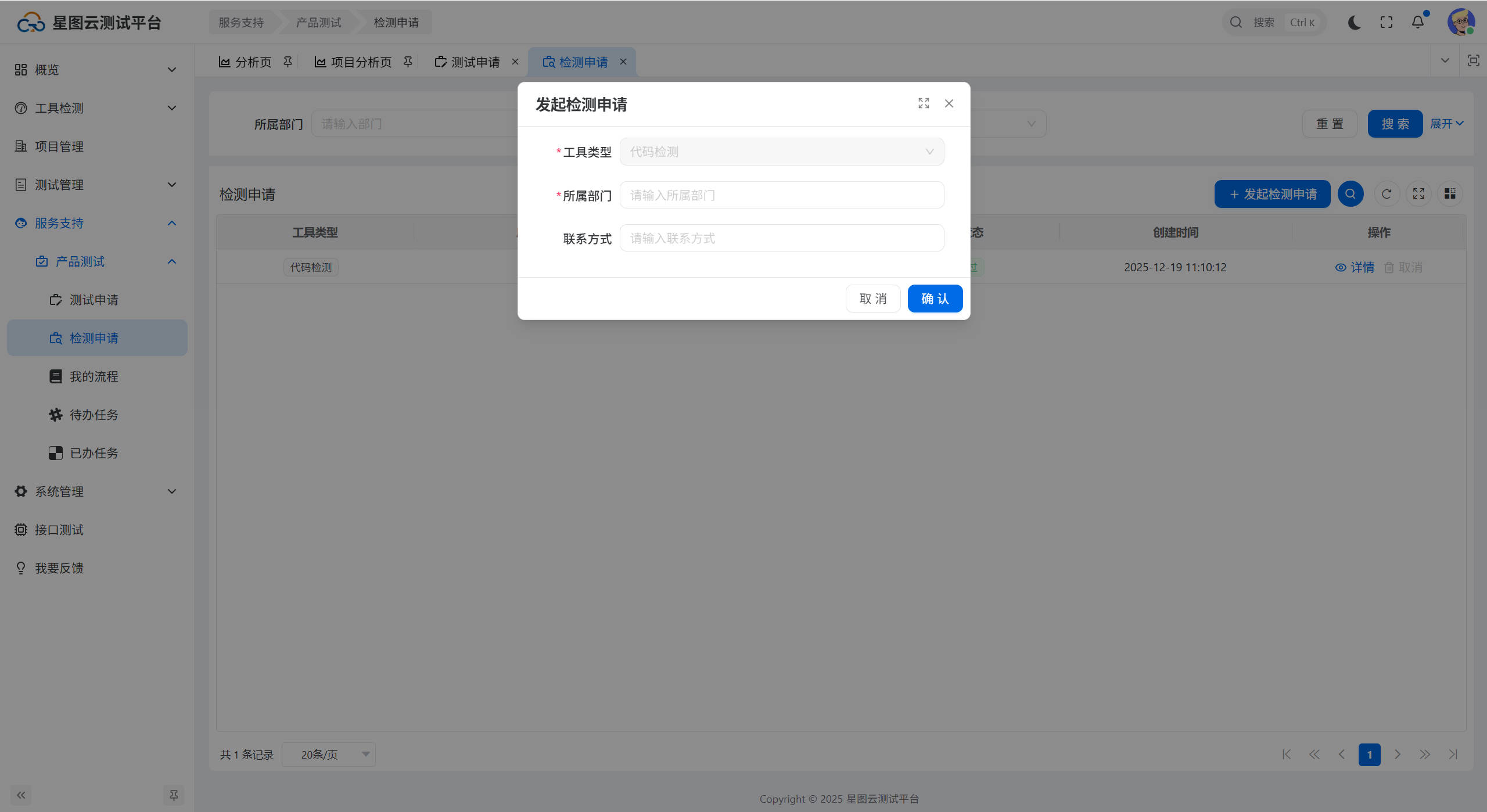
Task: Click the round blue search icon
Action: [x=1350, y=194]
